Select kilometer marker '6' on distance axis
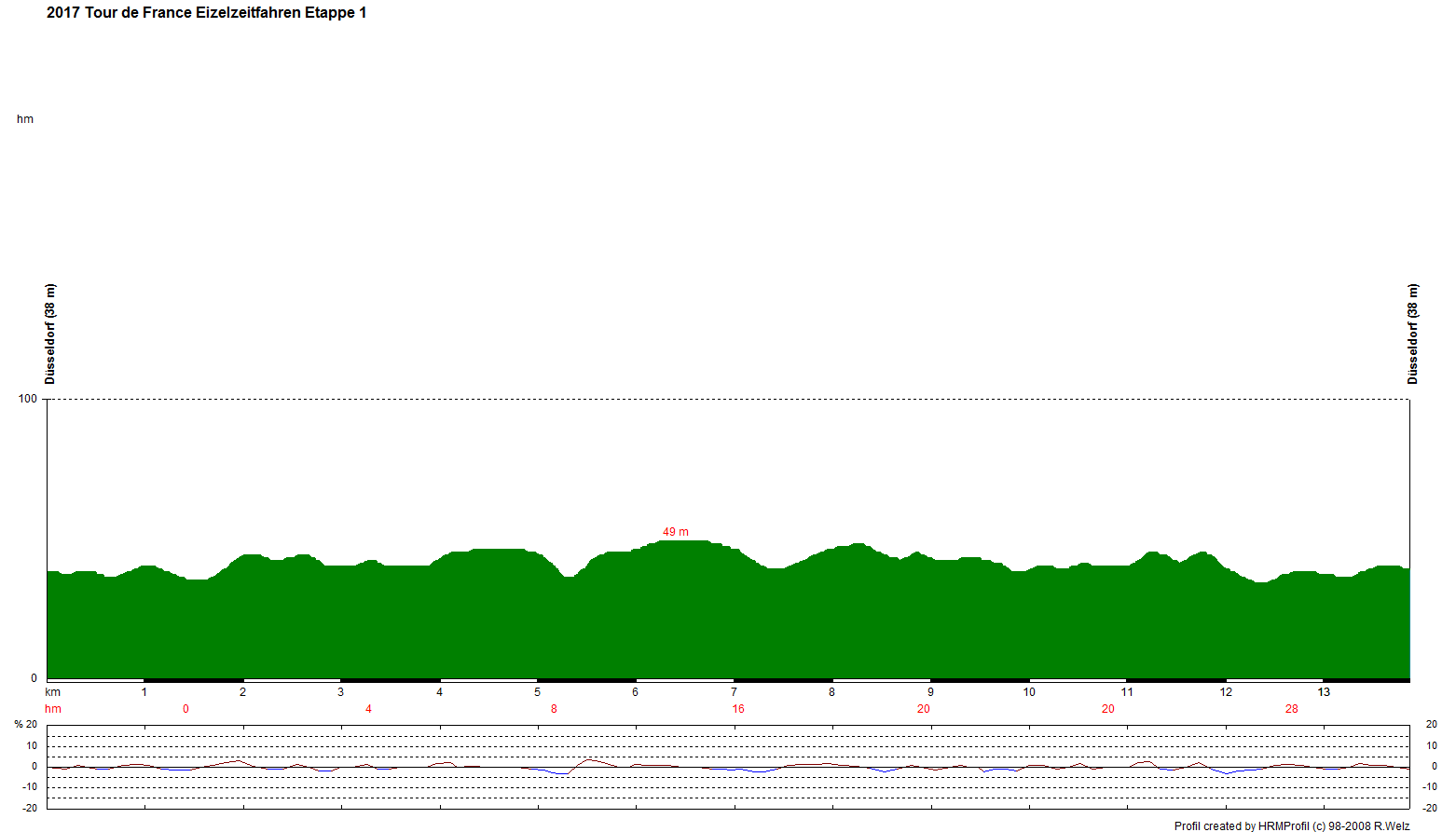 (x=636, y=692)
